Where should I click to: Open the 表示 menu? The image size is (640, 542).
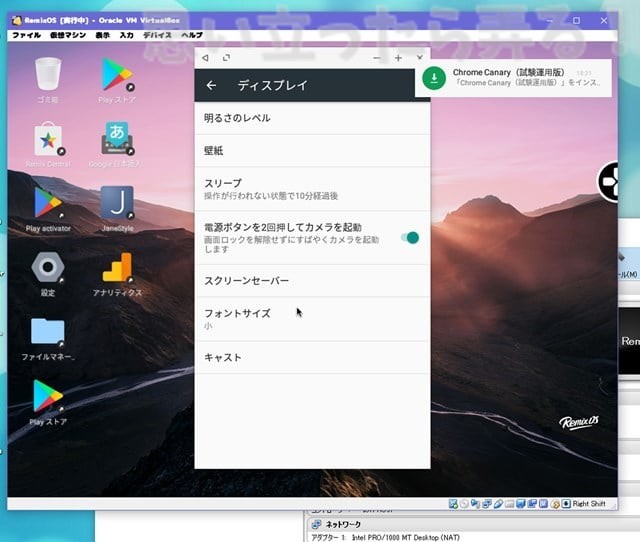tap(103, 35)
